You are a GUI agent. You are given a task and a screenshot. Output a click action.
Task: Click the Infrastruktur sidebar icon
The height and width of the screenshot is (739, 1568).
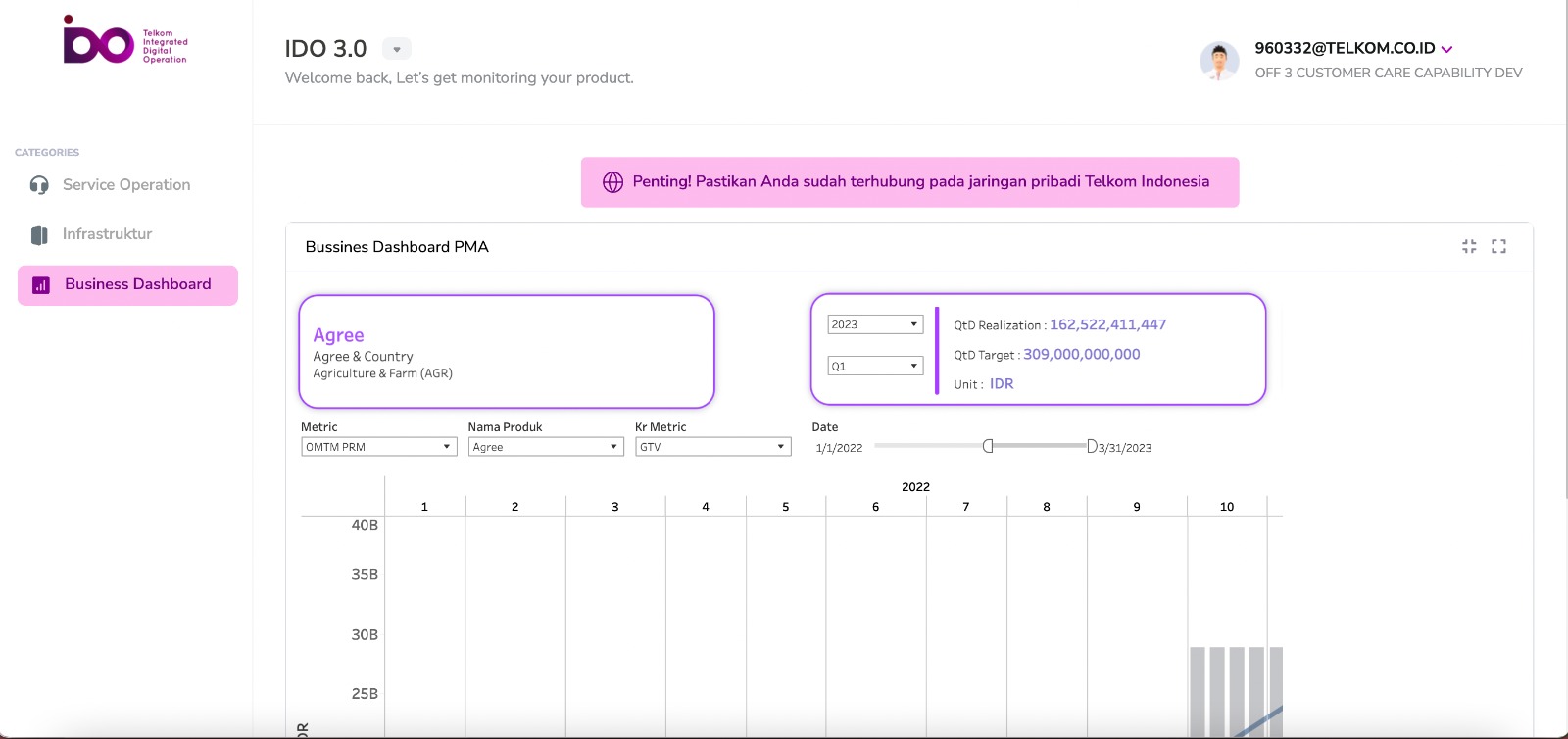(39, 235)
